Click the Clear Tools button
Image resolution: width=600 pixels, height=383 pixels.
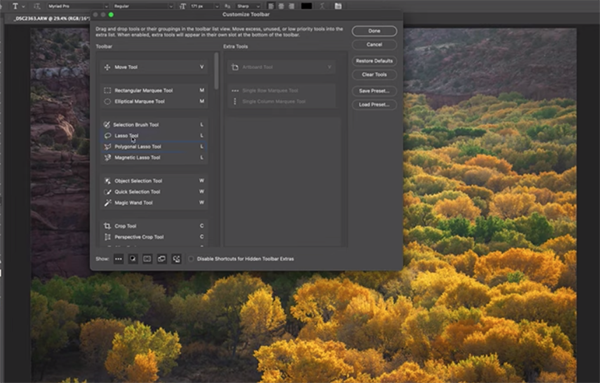point(374,75)
